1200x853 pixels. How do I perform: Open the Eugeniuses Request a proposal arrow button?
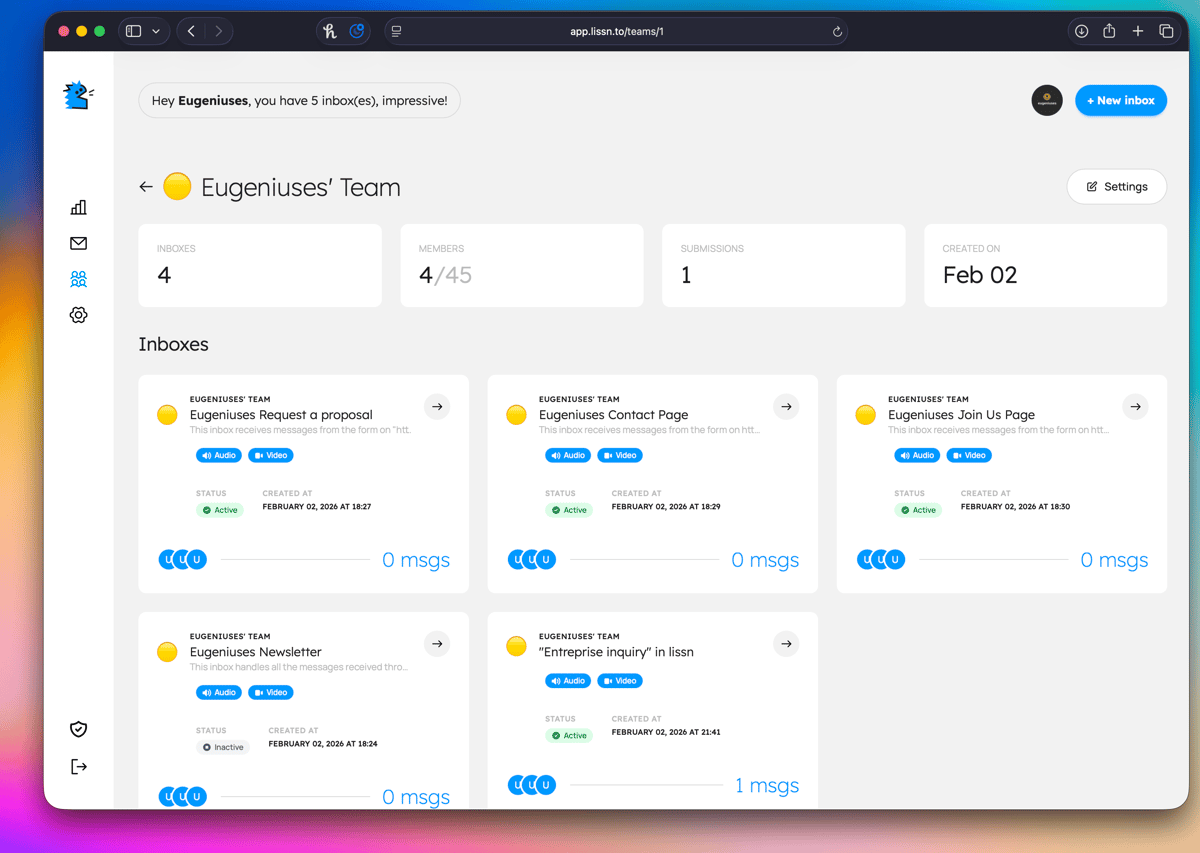tap(437, 407)
